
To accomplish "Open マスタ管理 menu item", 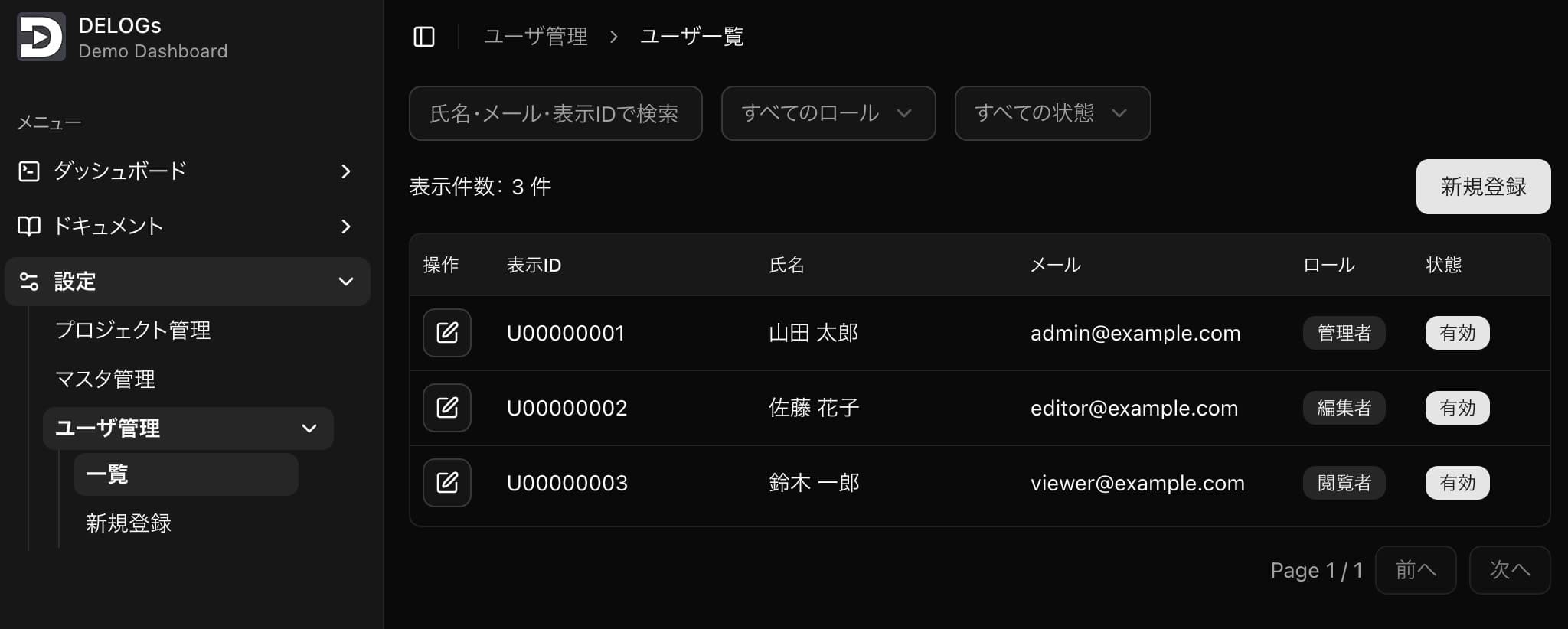I will point(106,380).
